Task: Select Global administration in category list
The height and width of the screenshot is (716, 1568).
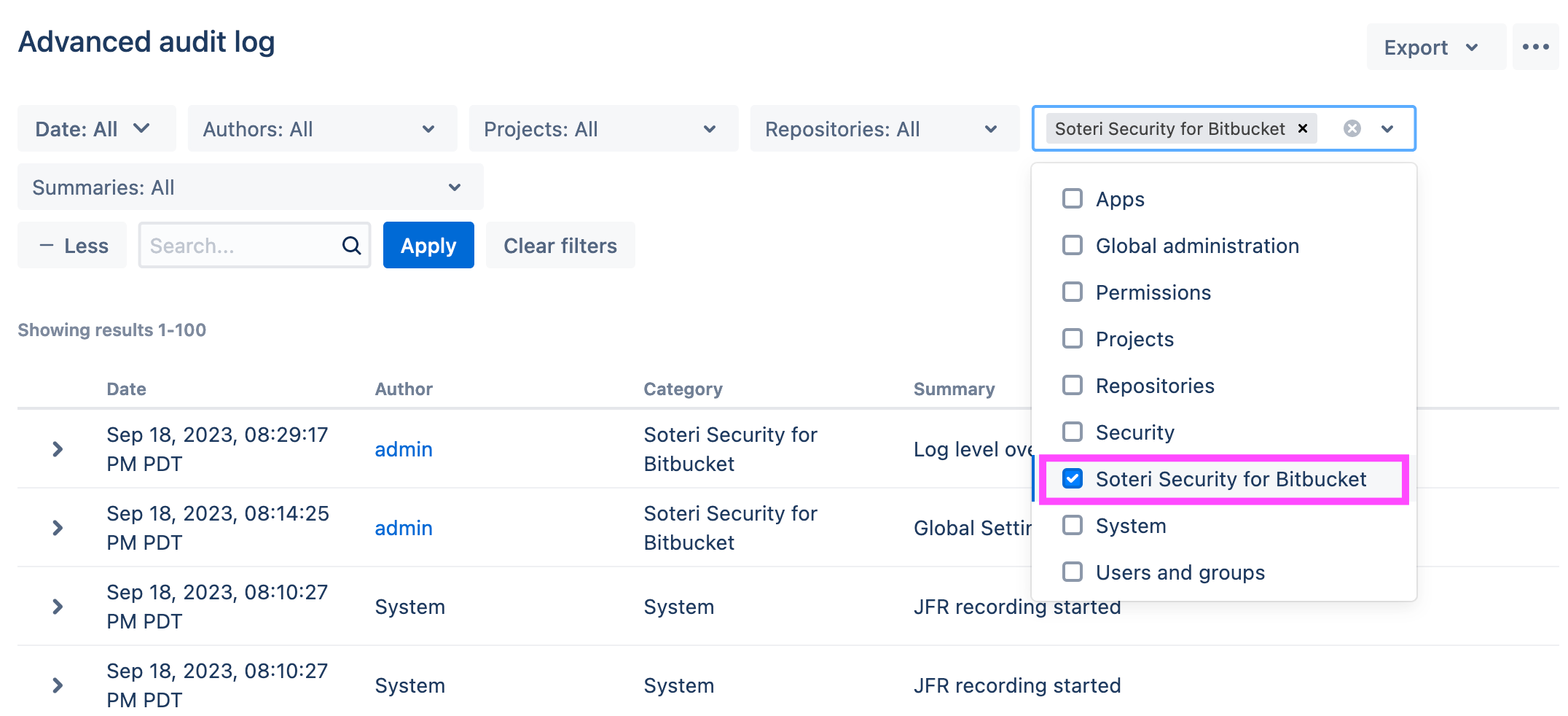Action: tap(1196, 246)
